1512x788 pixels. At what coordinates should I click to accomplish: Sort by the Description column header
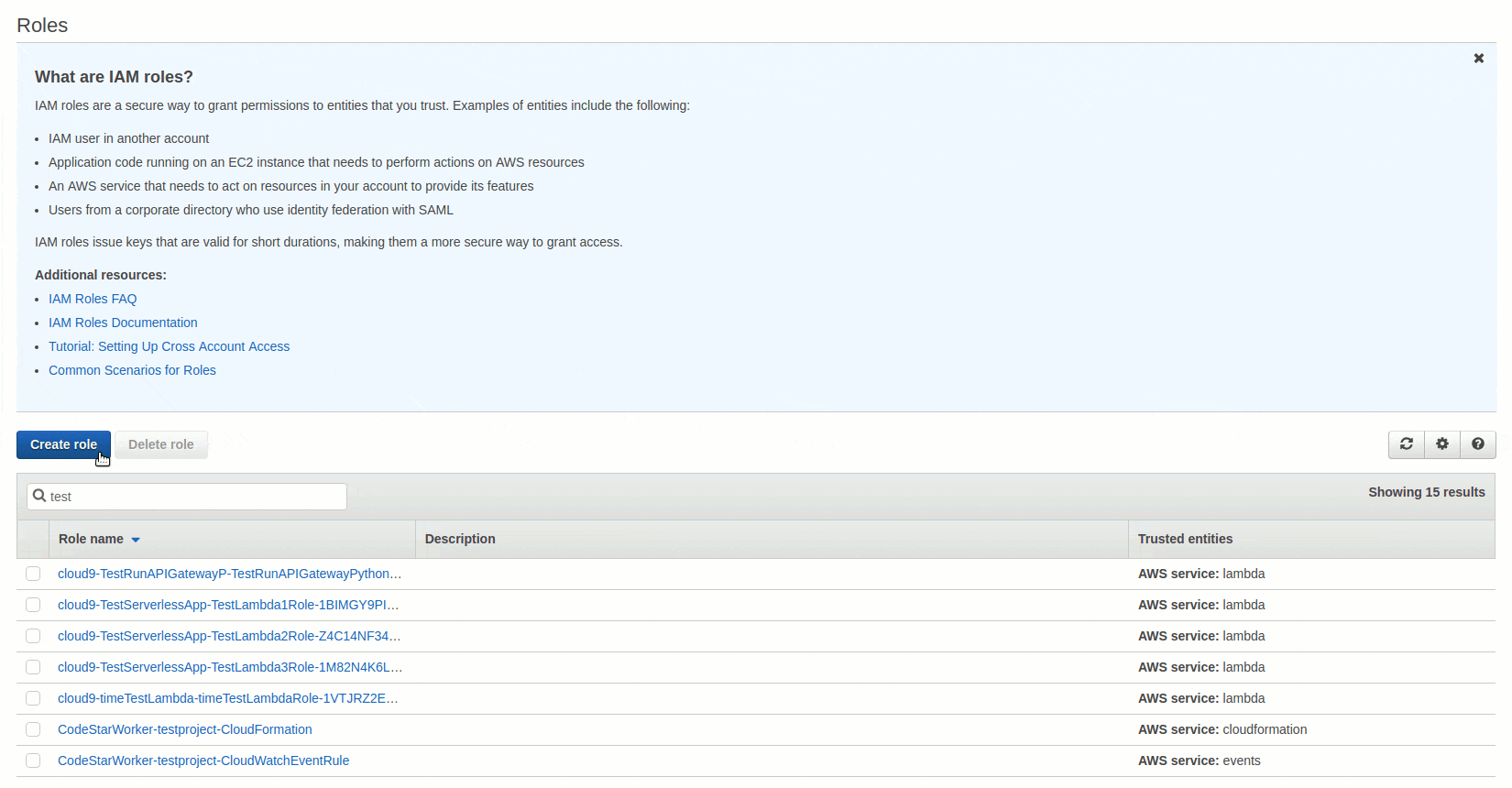[x=460, y=539]
